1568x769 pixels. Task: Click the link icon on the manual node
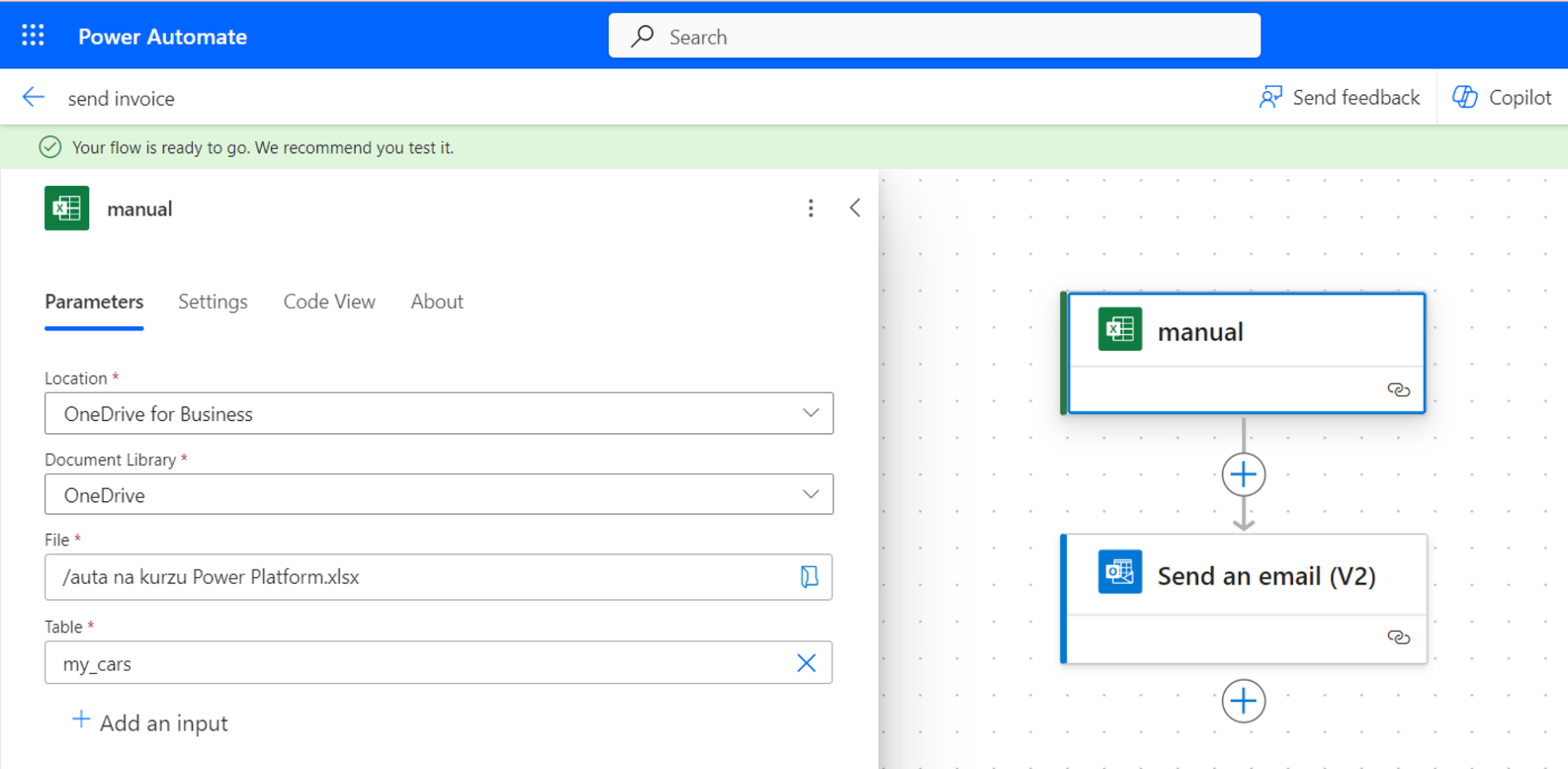point(1400,390)
